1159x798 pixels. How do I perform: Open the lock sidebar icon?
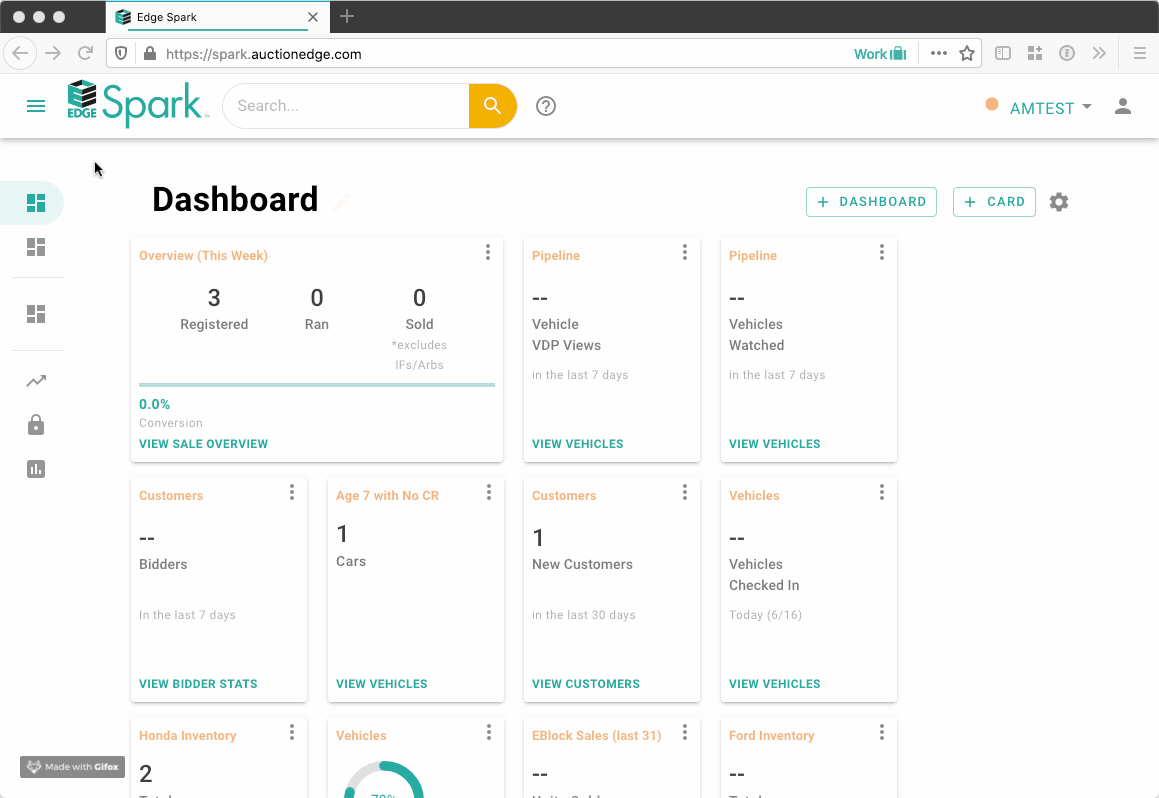pos(35,425)
